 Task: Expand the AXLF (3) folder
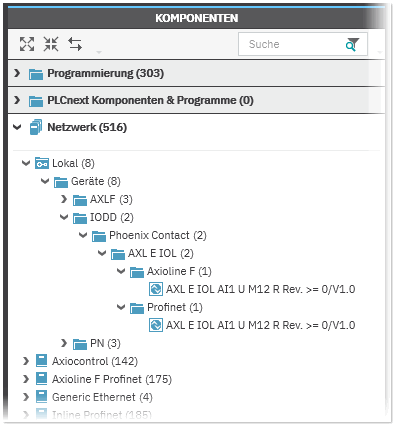click(x=64, y=199)
